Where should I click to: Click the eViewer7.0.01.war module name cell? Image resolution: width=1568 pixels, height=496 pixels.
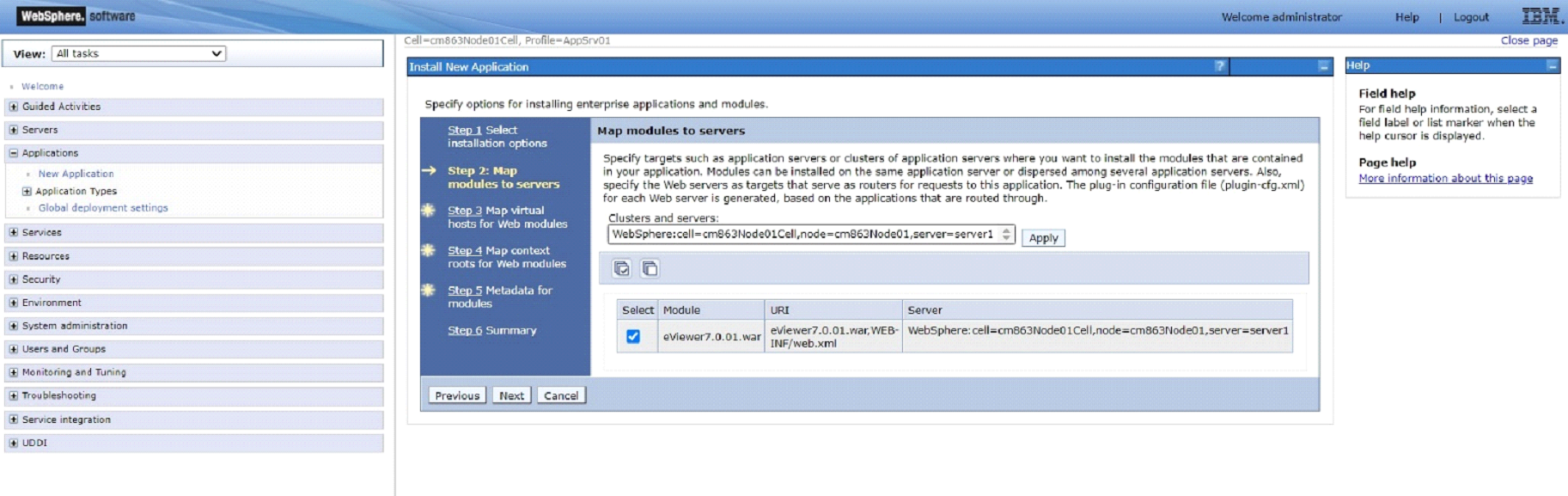711,336
